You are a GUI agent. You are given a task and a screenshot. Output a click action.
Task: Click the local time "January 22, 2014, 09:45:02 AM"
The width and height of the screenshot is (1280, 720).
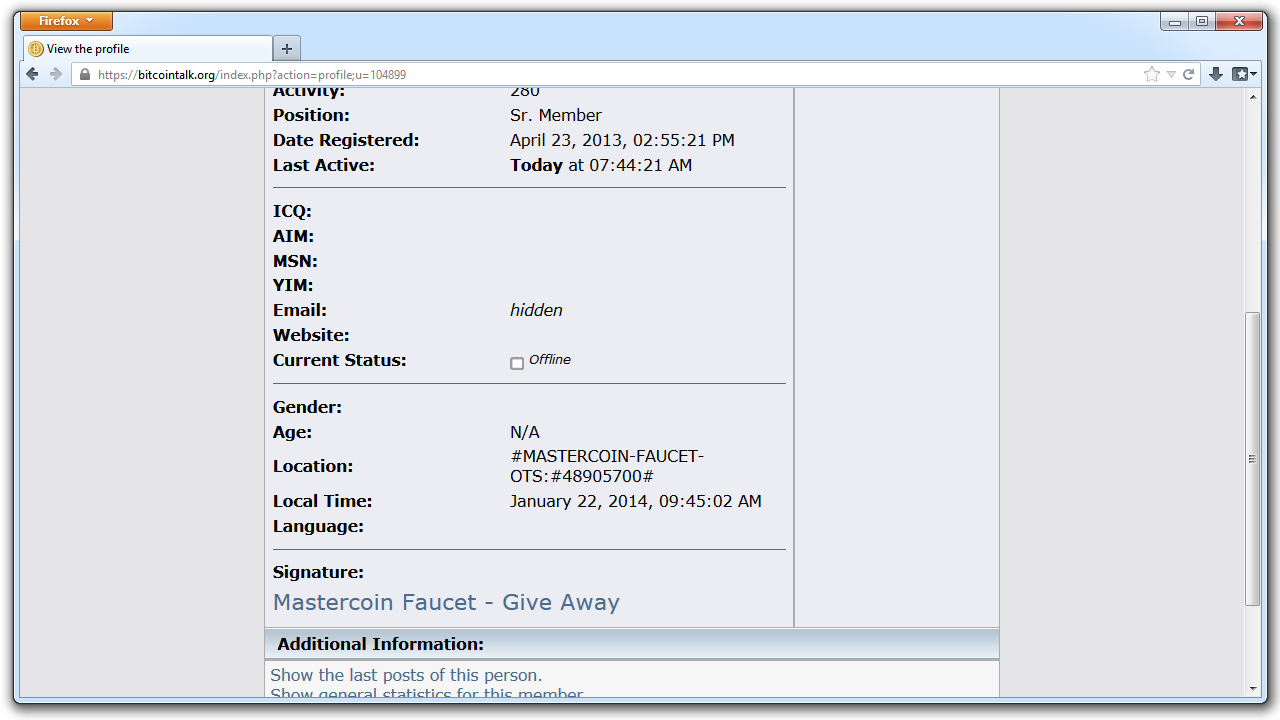pyautogui.click(x=636, y=501)
